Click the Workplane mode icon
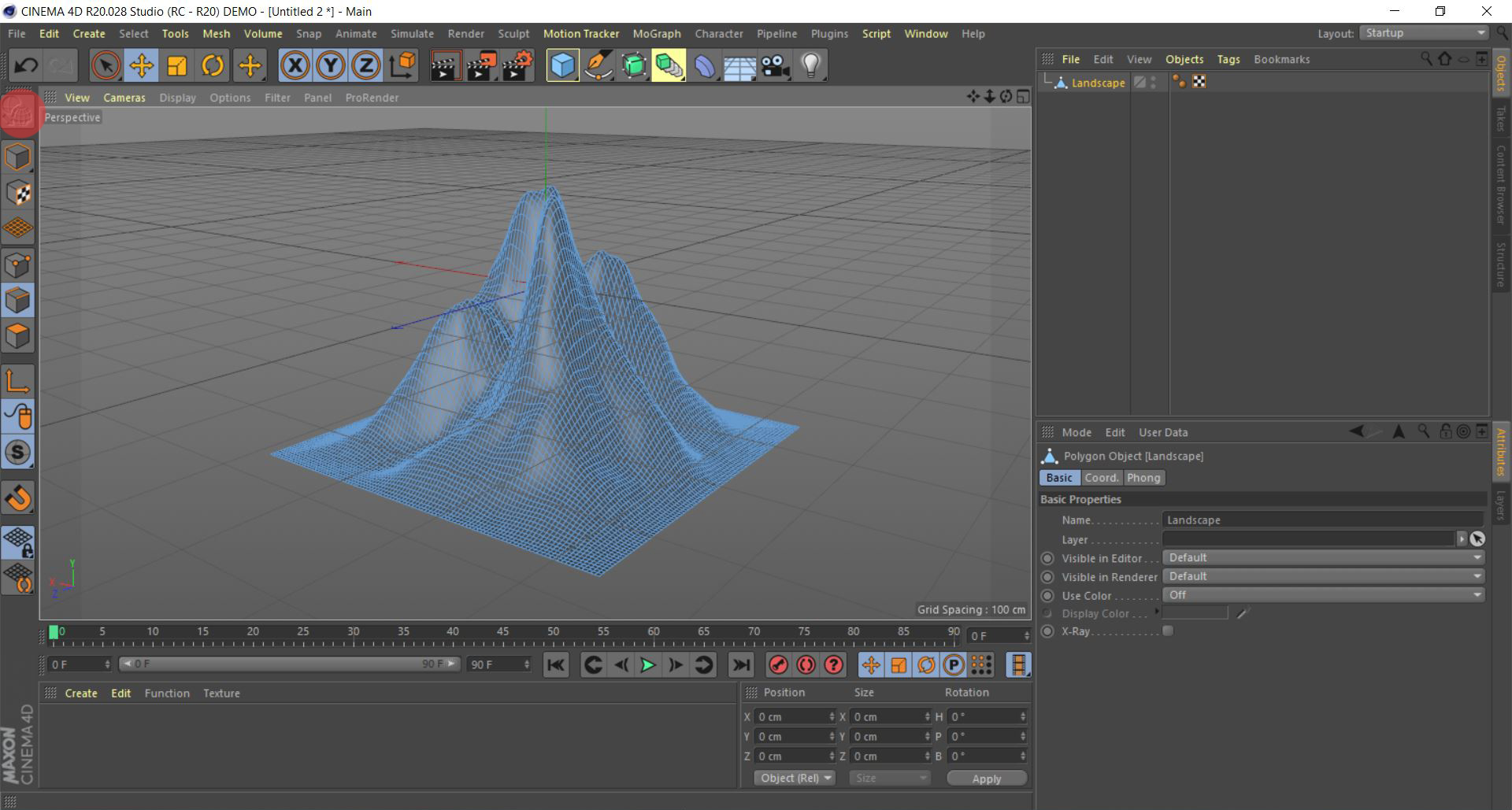 tap(18, 228)
